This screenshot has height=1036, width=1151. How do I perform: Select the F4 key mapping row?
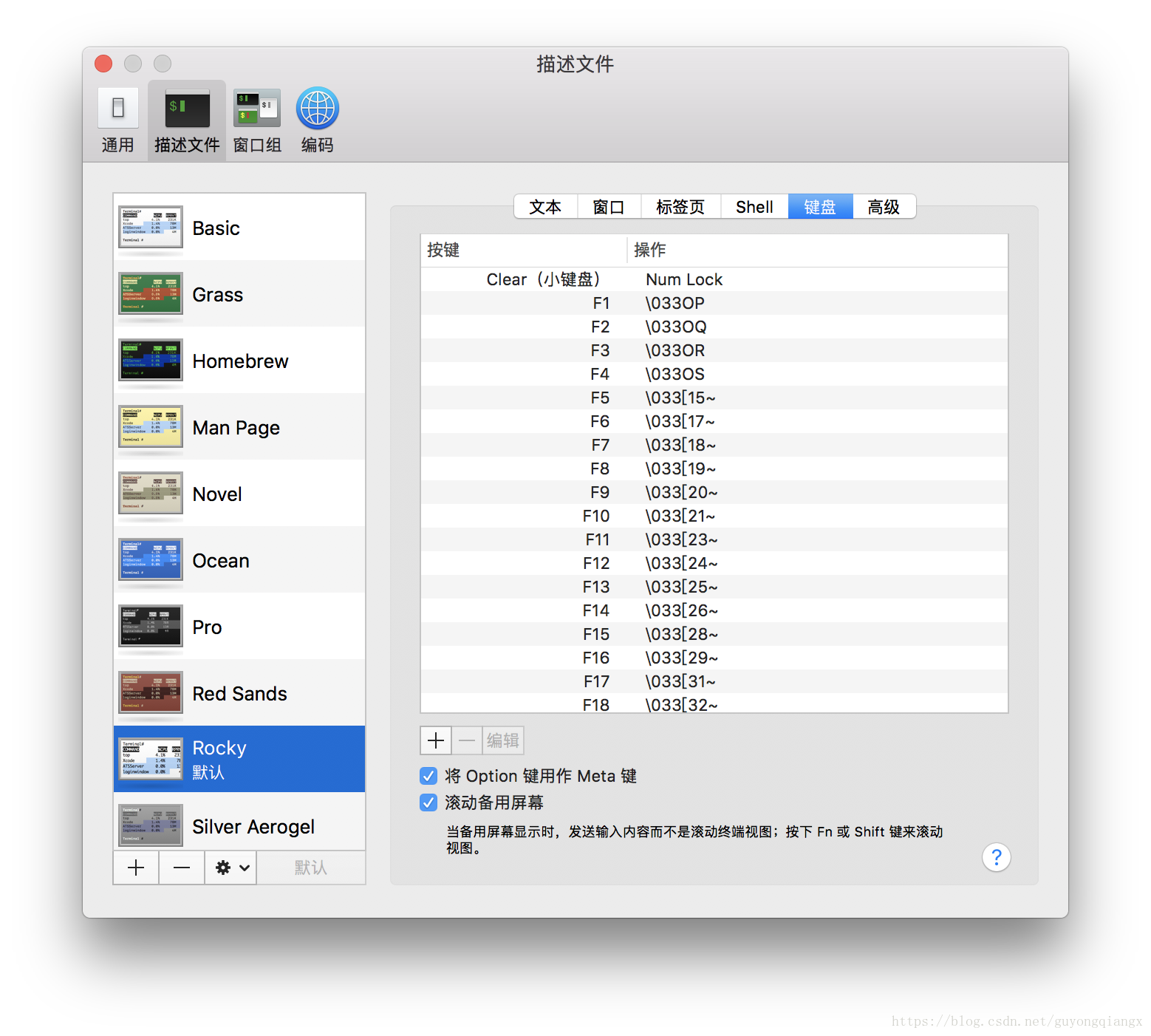coord(714,374)
